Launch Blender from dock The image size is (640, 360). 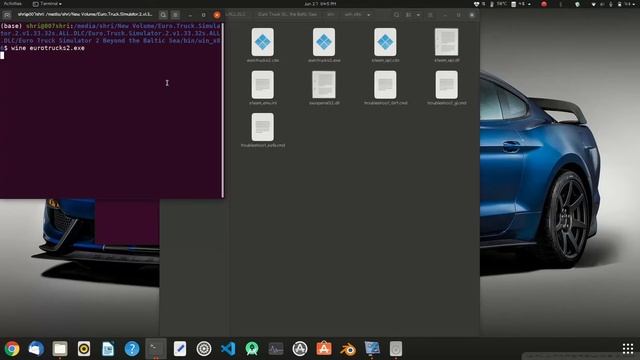pyautogui.click(x=348, y=349)
